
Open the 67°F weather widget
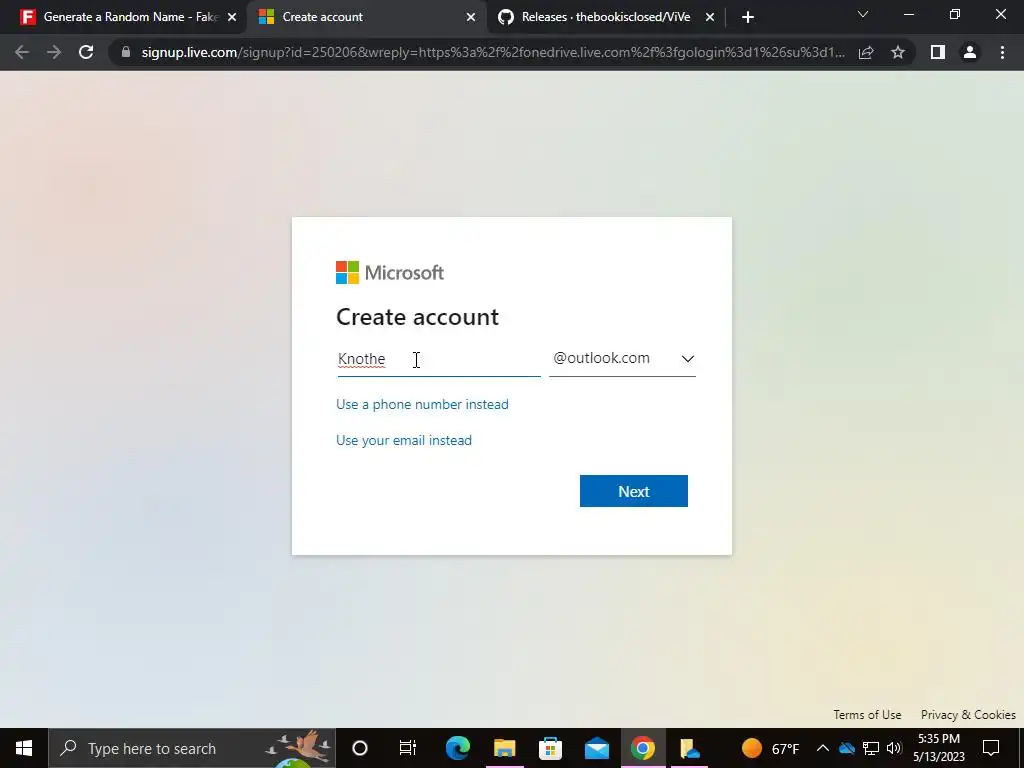771,748
